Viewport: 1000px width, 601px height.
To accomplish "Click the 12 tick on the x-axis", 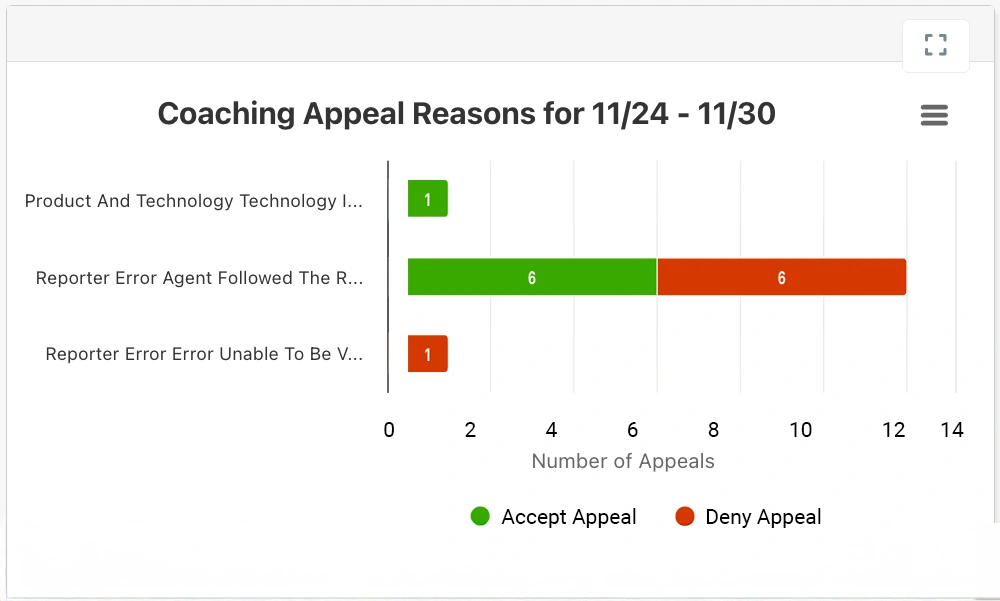I will 894,430.
